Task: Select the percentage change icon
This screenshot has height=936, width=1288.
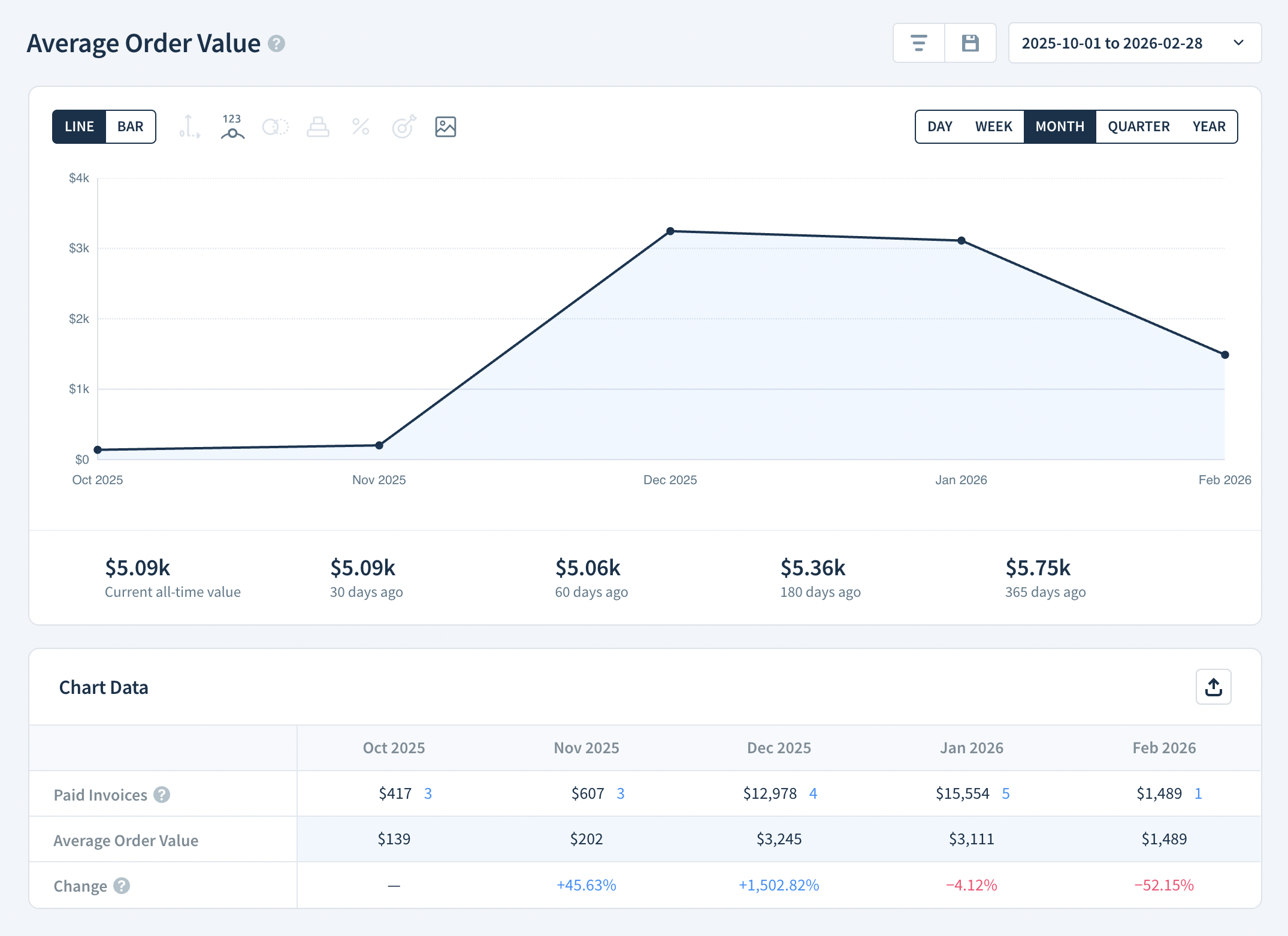Action: tap(361, 126)
